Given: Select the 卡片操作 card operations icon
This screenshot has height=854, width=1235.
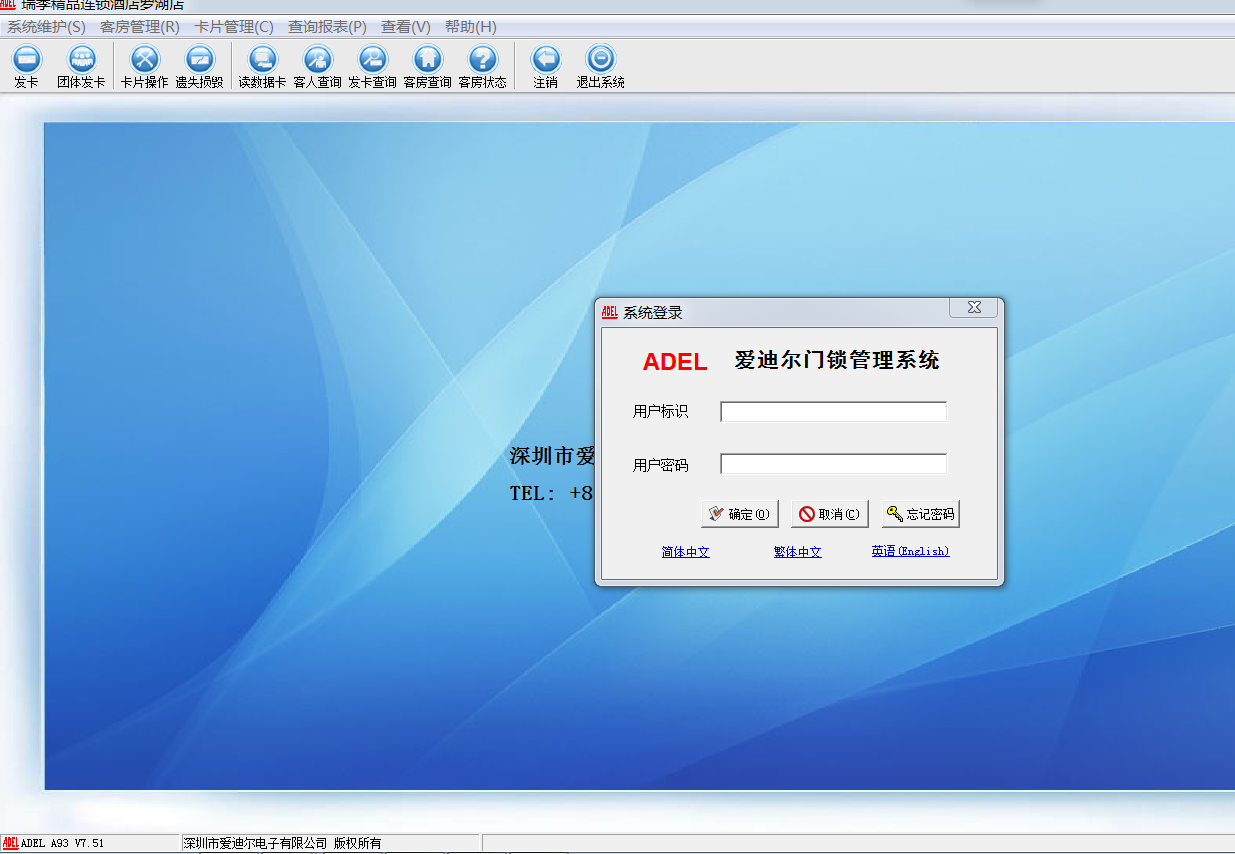Looking at the screenshot, I should click(145, 67).
